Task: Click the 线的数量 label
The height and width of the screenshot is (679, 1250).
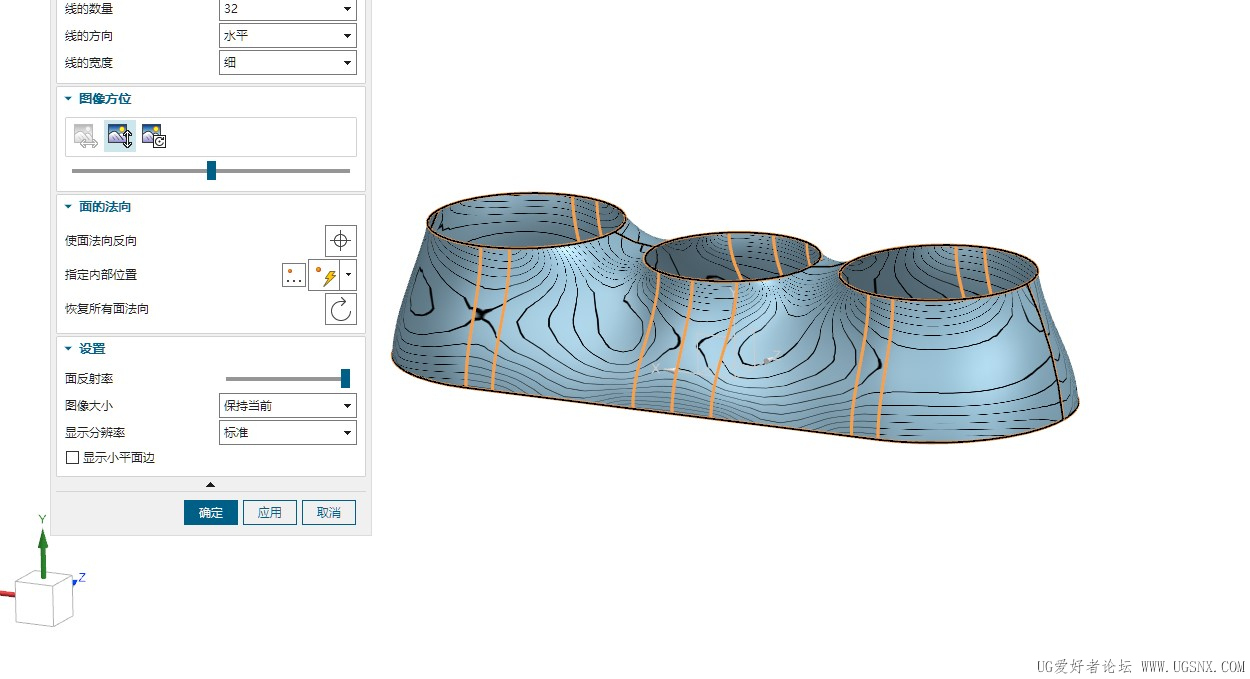Action: (89, 9)
